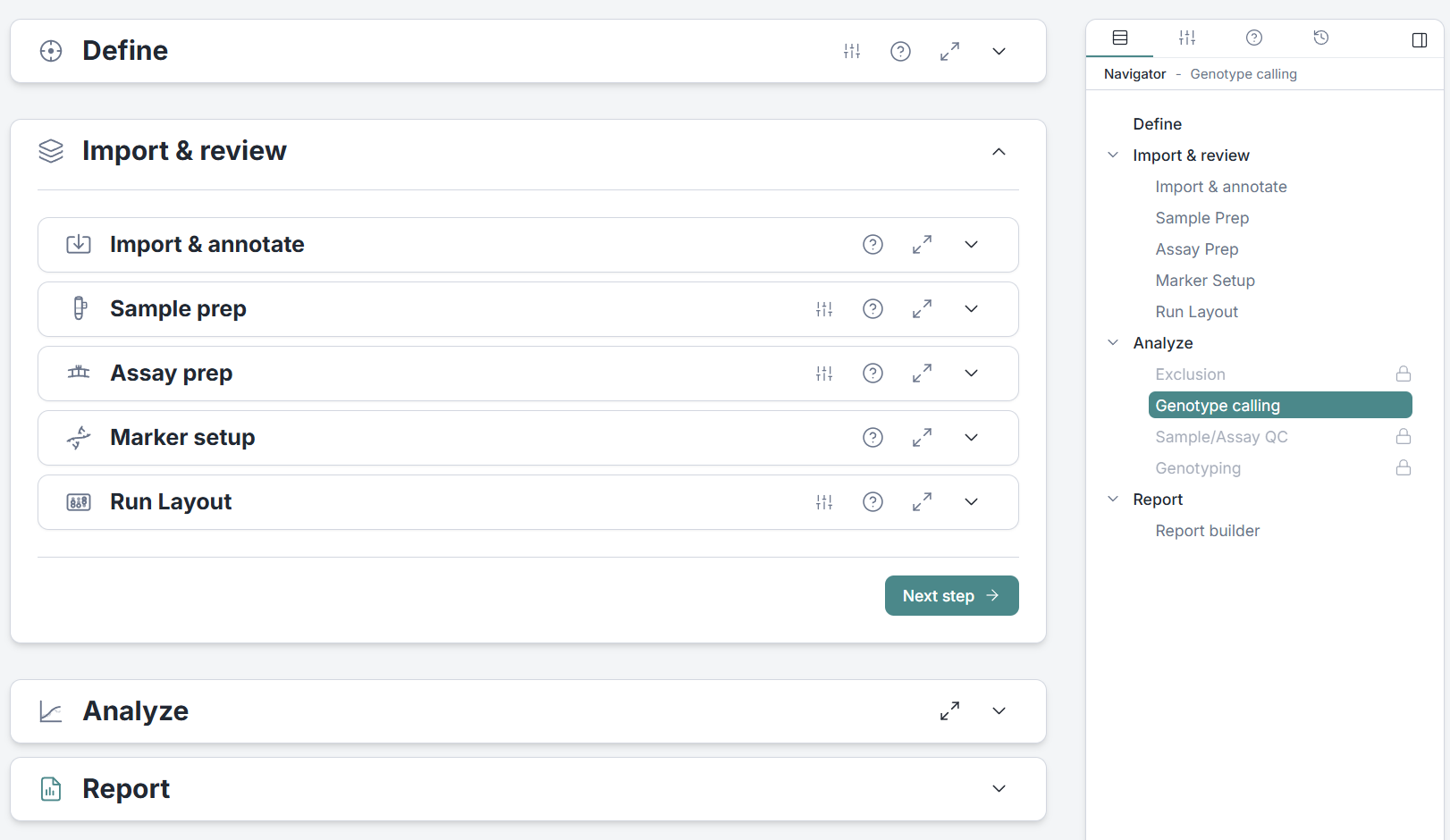Maximize the Sample prep panel
This screenshot has height=840, width=1450.
(922, 308)
